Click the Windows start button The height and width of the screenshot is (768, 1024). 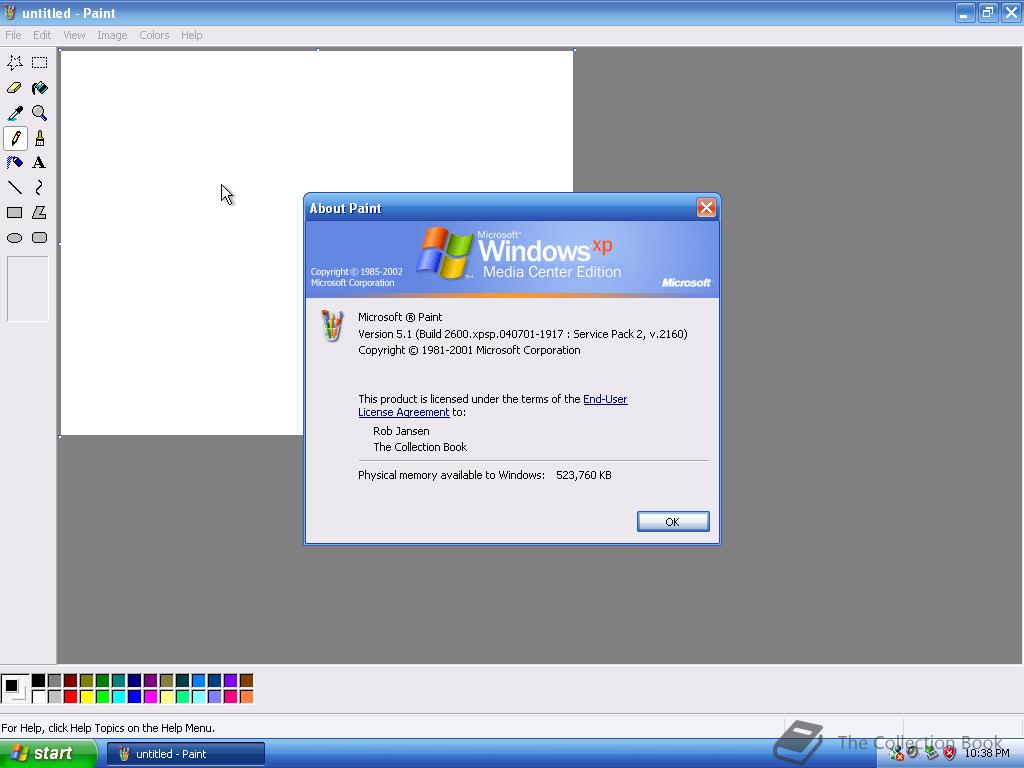(x=48, y=754)
